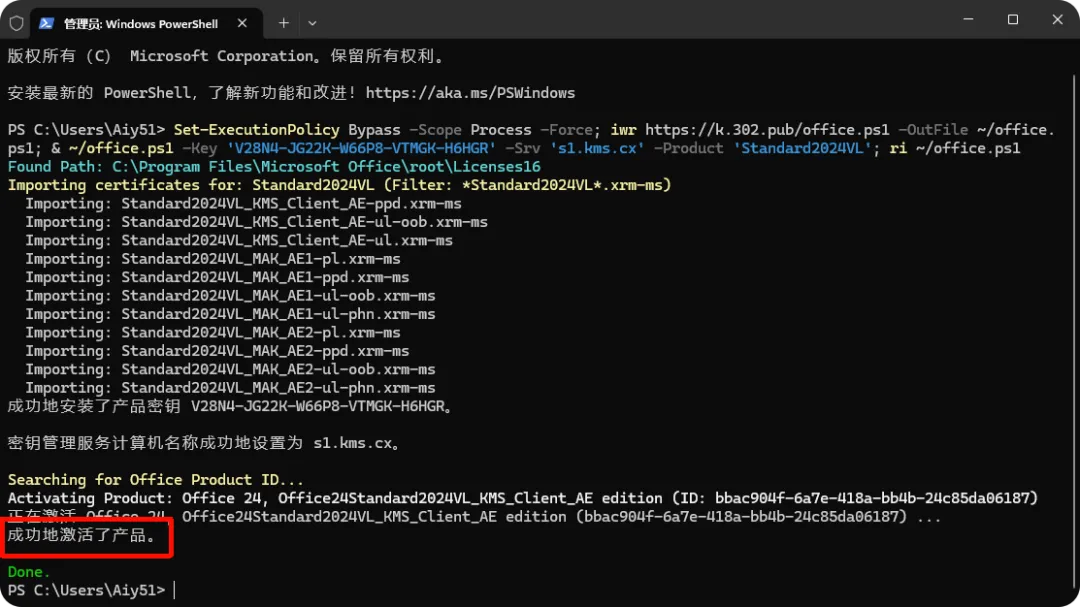This screenshot has height=607, width=1080.
Task: Click Standard2024VL_MAK_AE2-ppd.xrm-ms line
Action: point(218,351)
